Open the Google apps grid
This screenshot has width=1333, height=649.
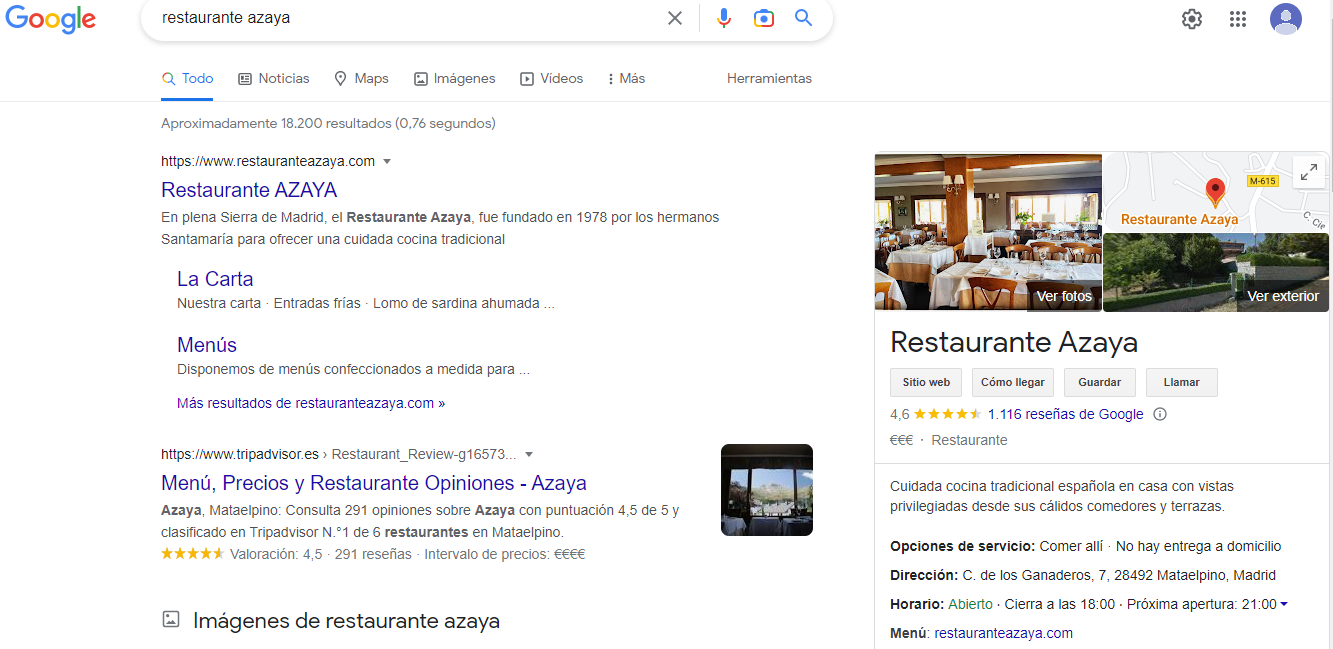click(x=1237, y=18)
